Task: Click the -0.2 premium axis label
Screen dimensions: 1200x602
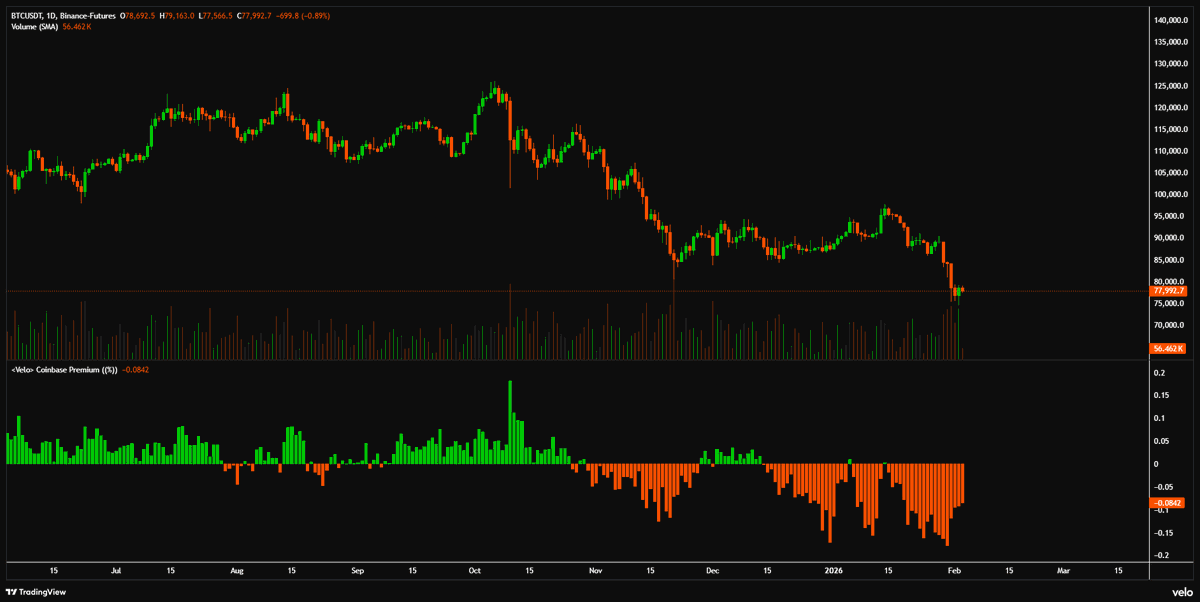Action: point(1160,555)
